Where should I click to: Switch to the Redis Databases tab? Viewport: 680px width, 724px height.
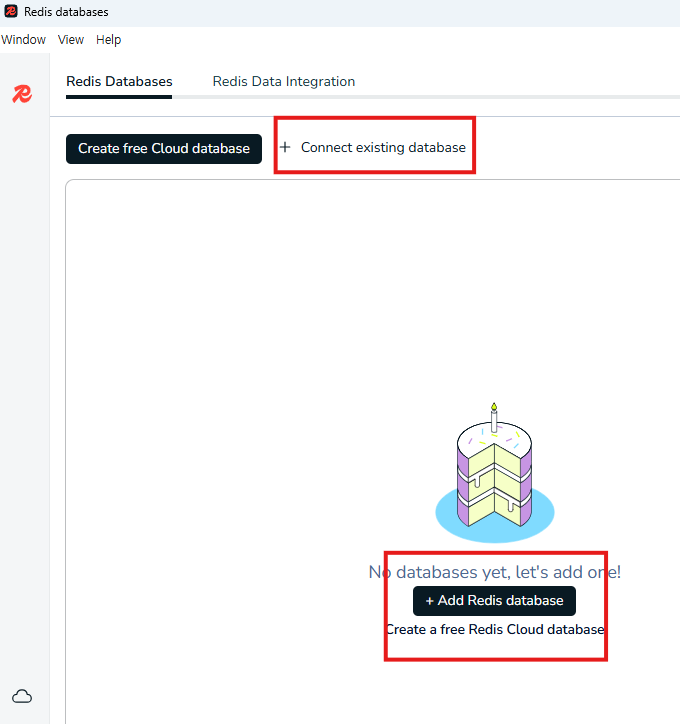119,82
